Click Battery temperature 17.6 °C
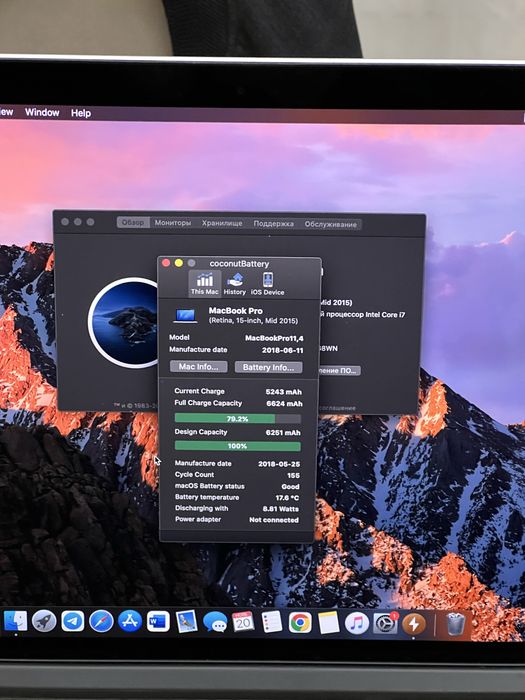The height and width of the screenshot is (700, 525). click(287, 498)
